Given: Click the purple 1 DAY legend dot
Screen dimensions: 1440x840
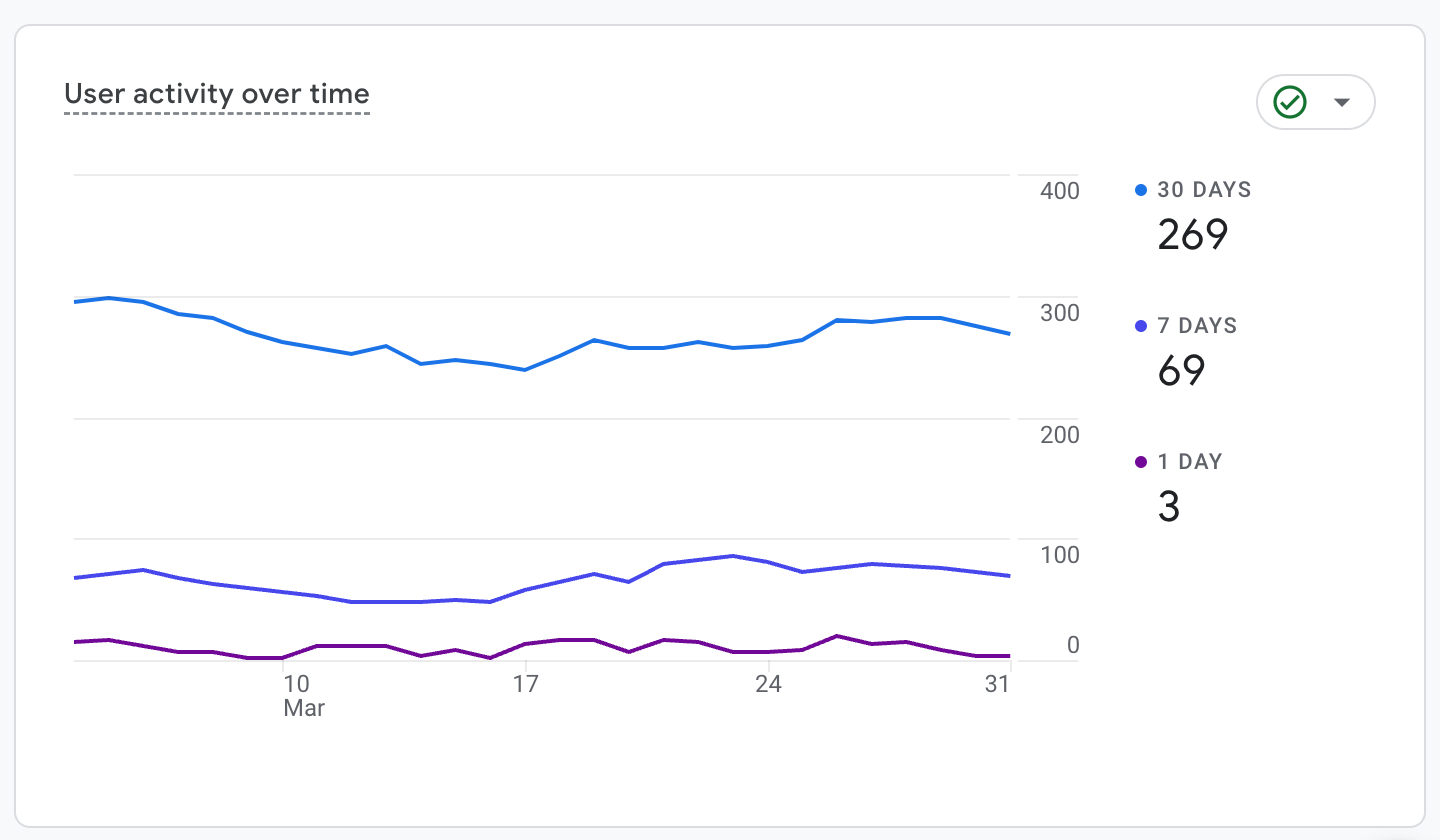Looking at the screenshot, I should pos(1141,462).
